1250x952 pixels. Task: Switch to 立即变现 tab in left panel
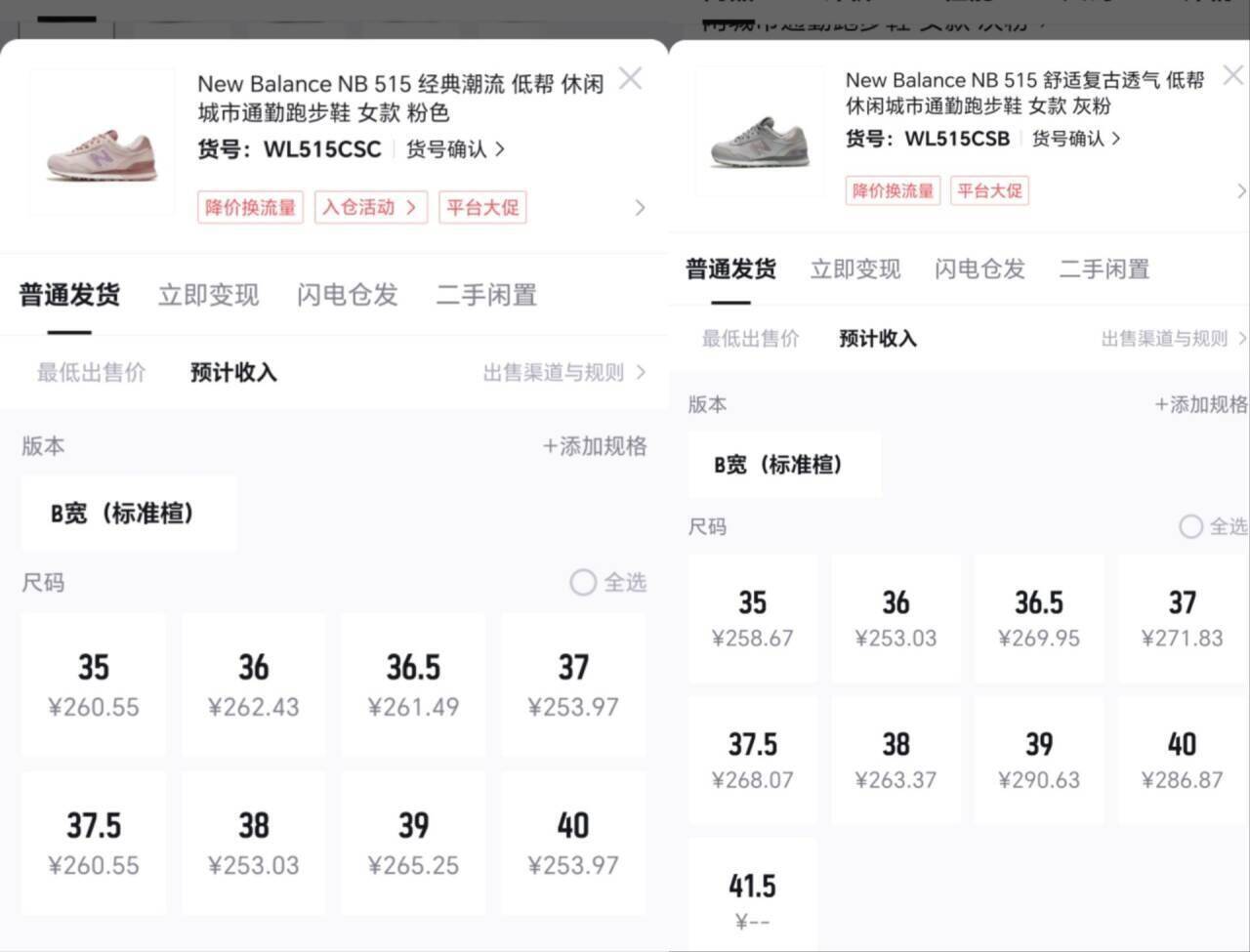point(208,295)
